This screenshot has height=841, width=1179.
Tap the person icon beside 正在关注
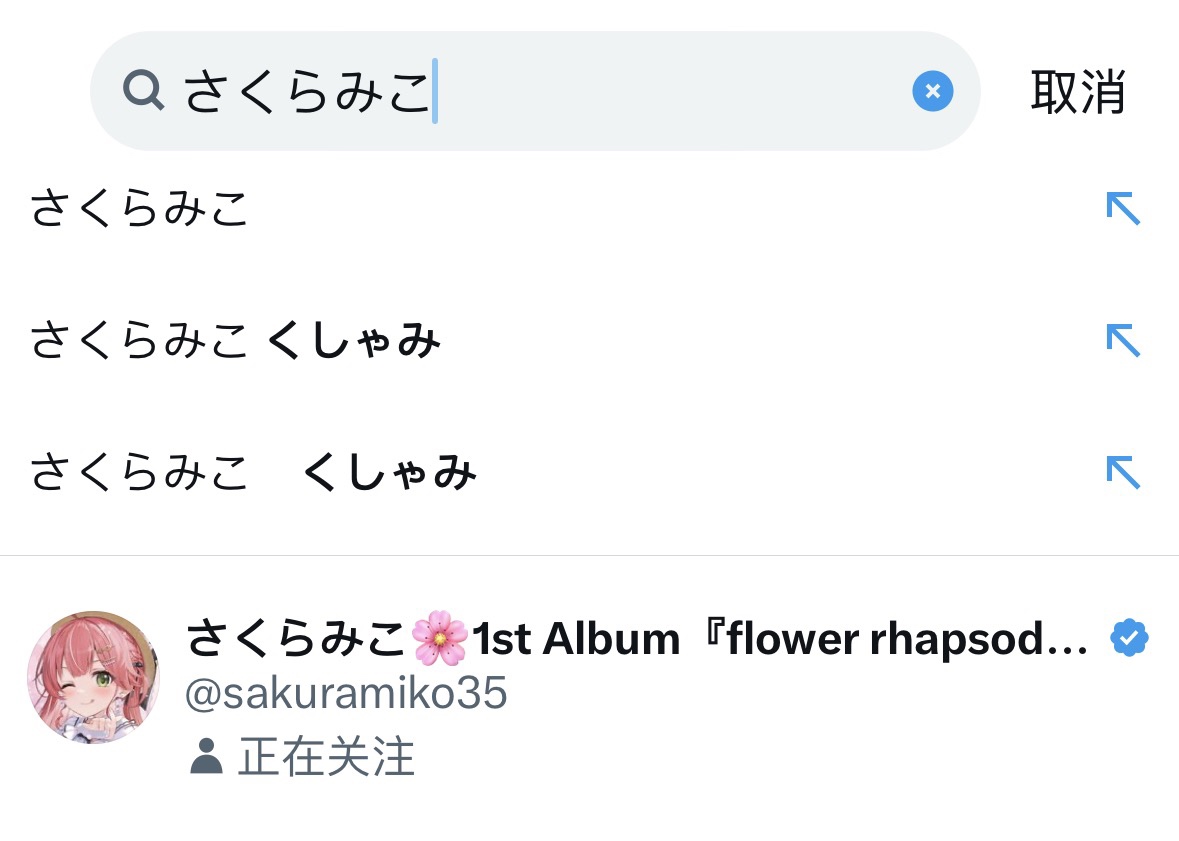pyautogui.click(x=205, y=757)
